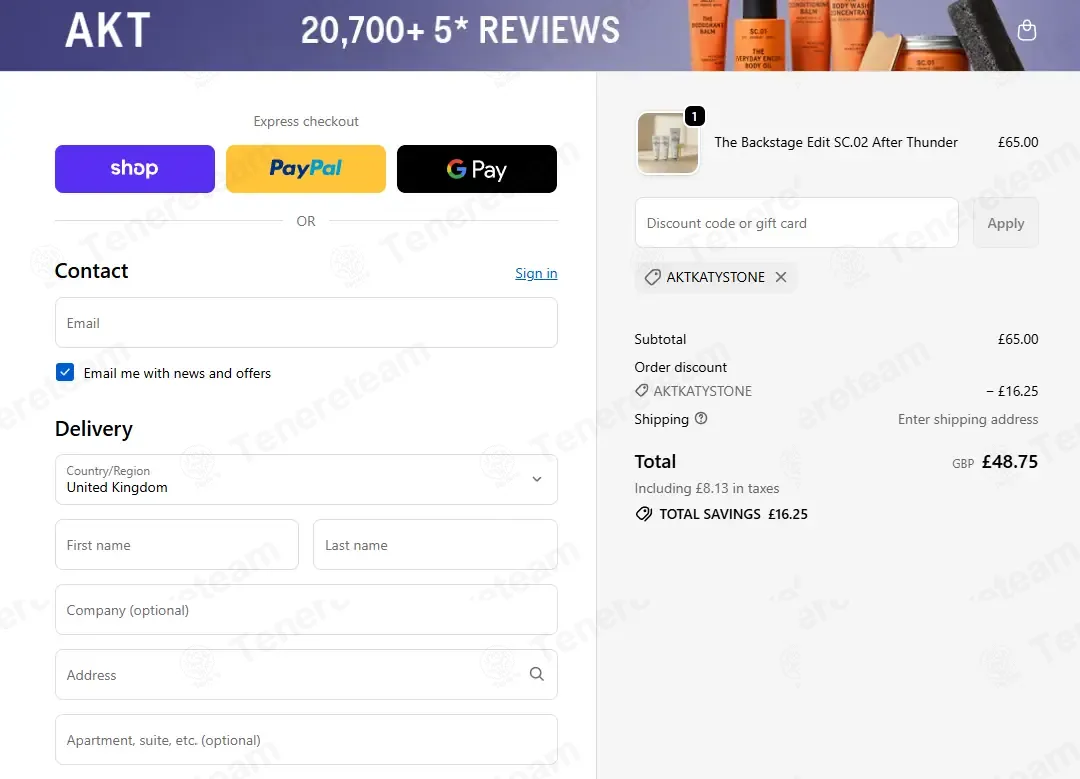Click the shipping help question mark icon
This screenshot has height=779, width=1080.
(700, 418)
